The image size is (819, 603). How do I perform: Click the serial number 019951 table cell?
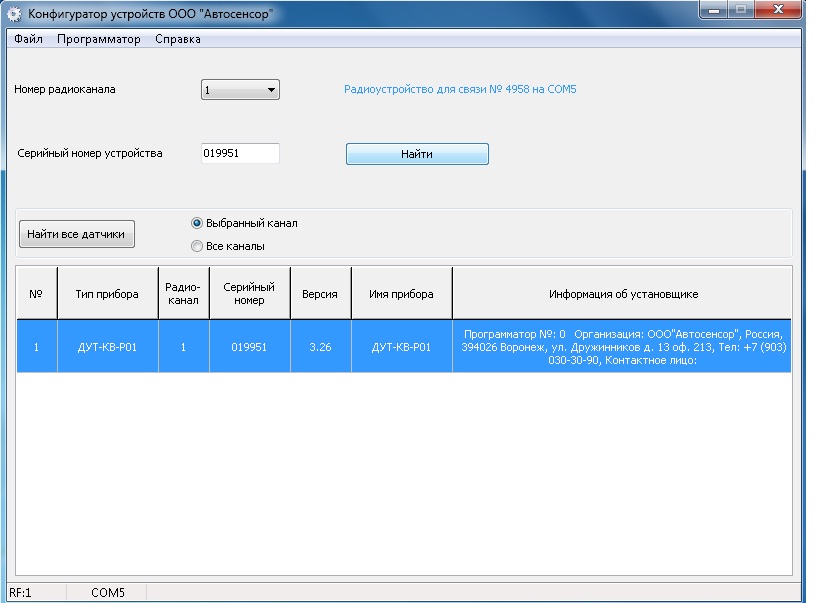click(249, 347)
